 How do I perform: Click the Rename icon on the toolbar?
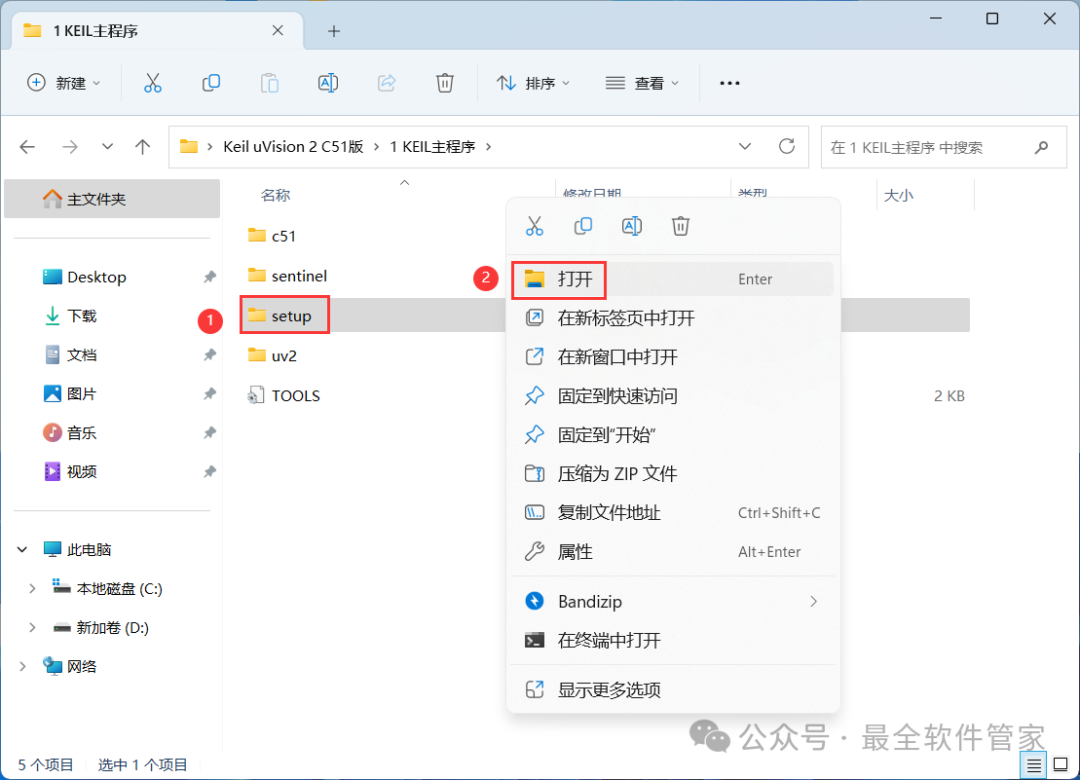[328, 83]
